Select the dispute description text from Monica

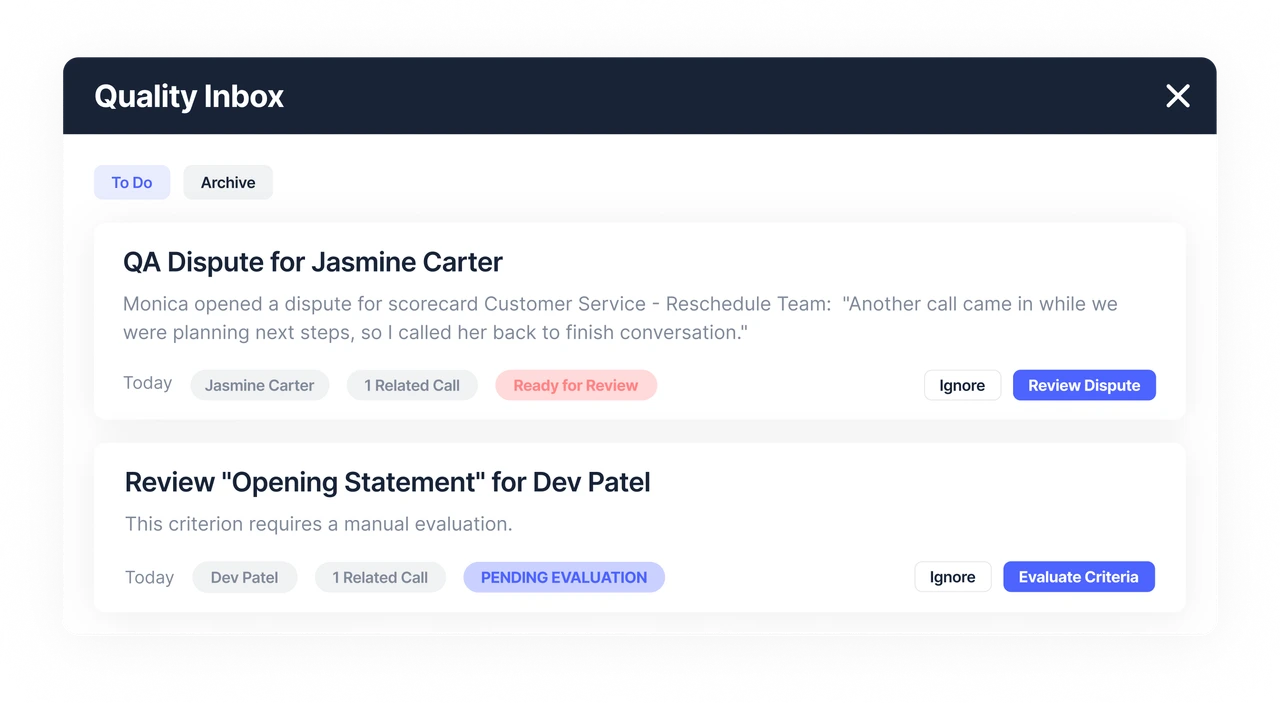click(620, 318)
